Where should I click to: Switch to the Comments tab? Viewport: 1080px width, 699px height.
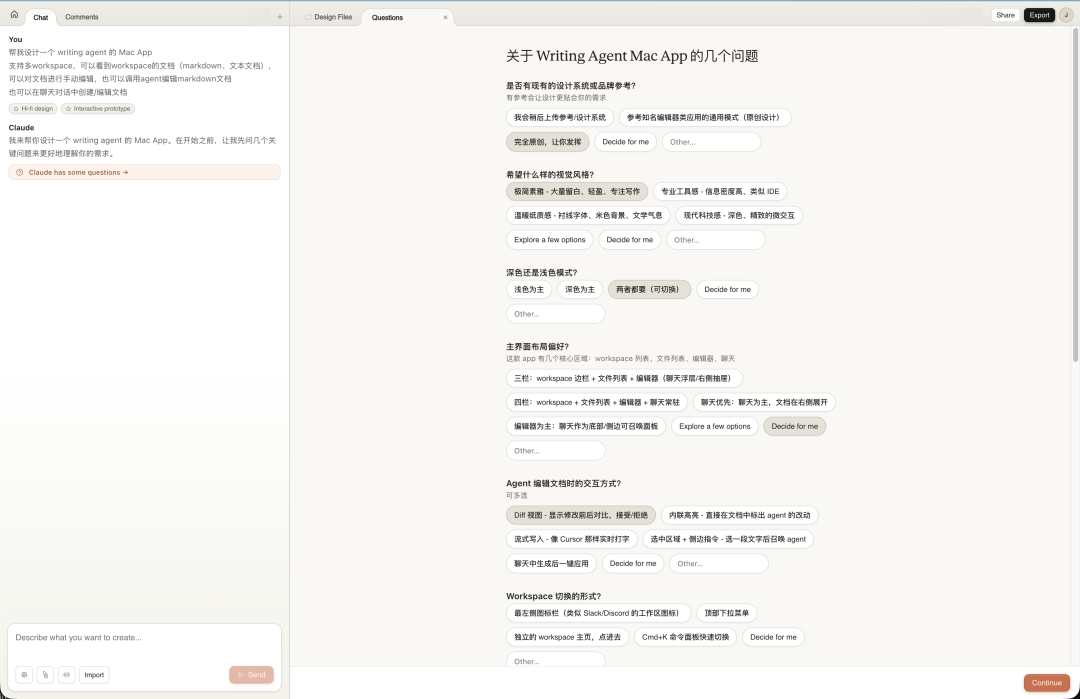82,17
